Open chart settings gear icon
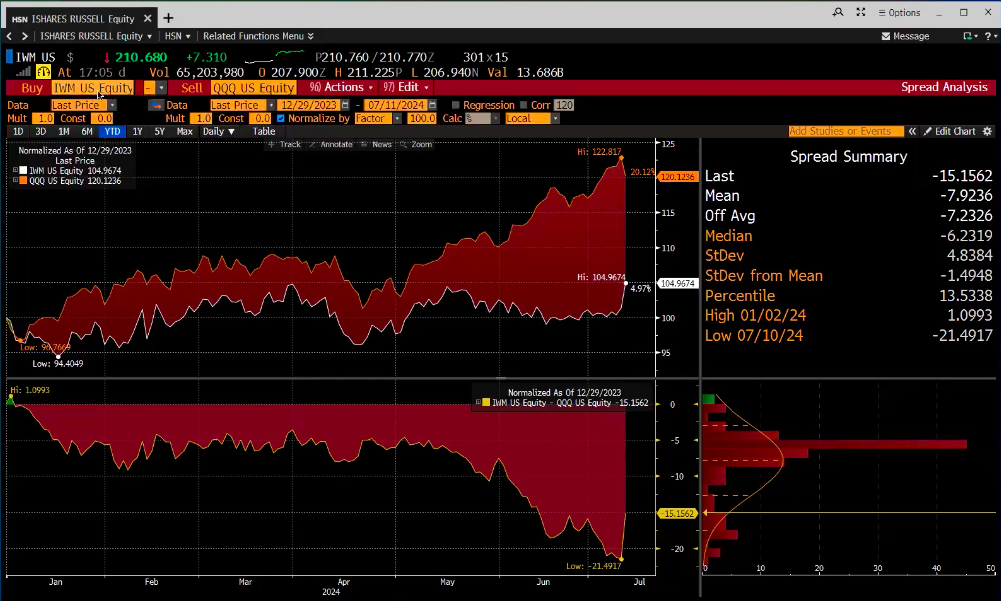The height and width of the screenshot is (601, 1001). click(x=988, y=131)
